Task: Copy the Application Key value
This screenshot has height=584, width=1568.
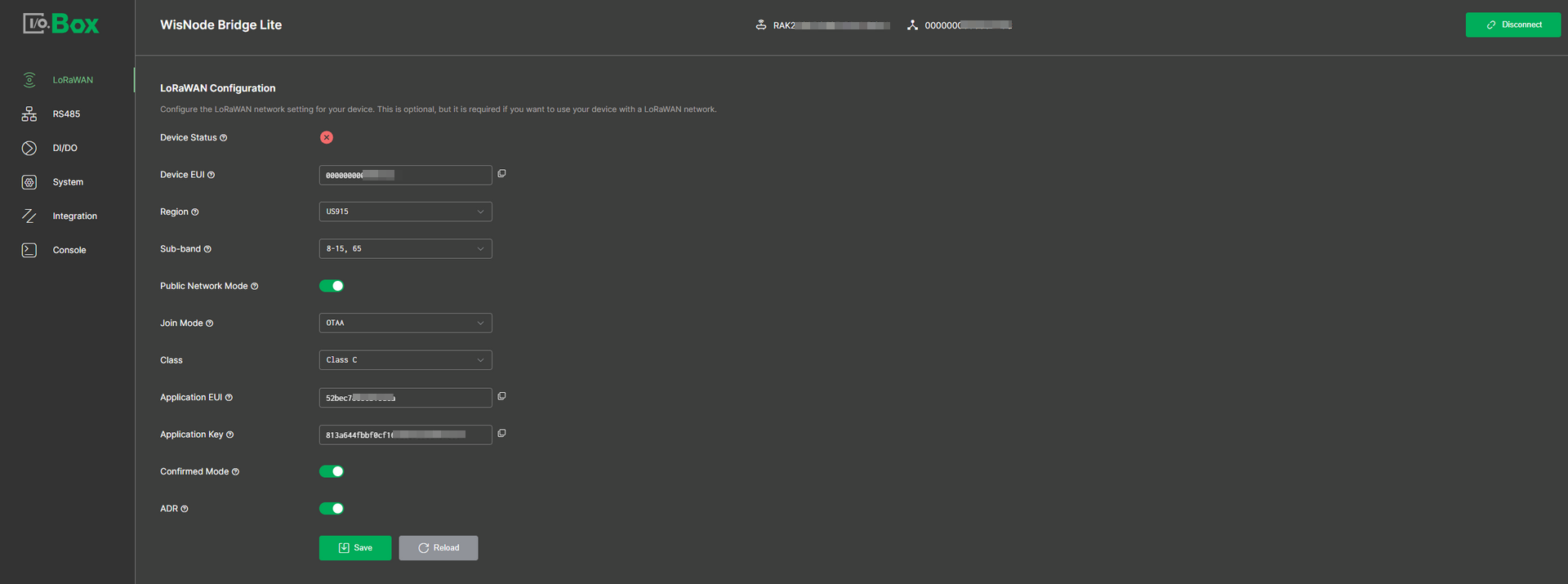Action: (x=501, y=434)
